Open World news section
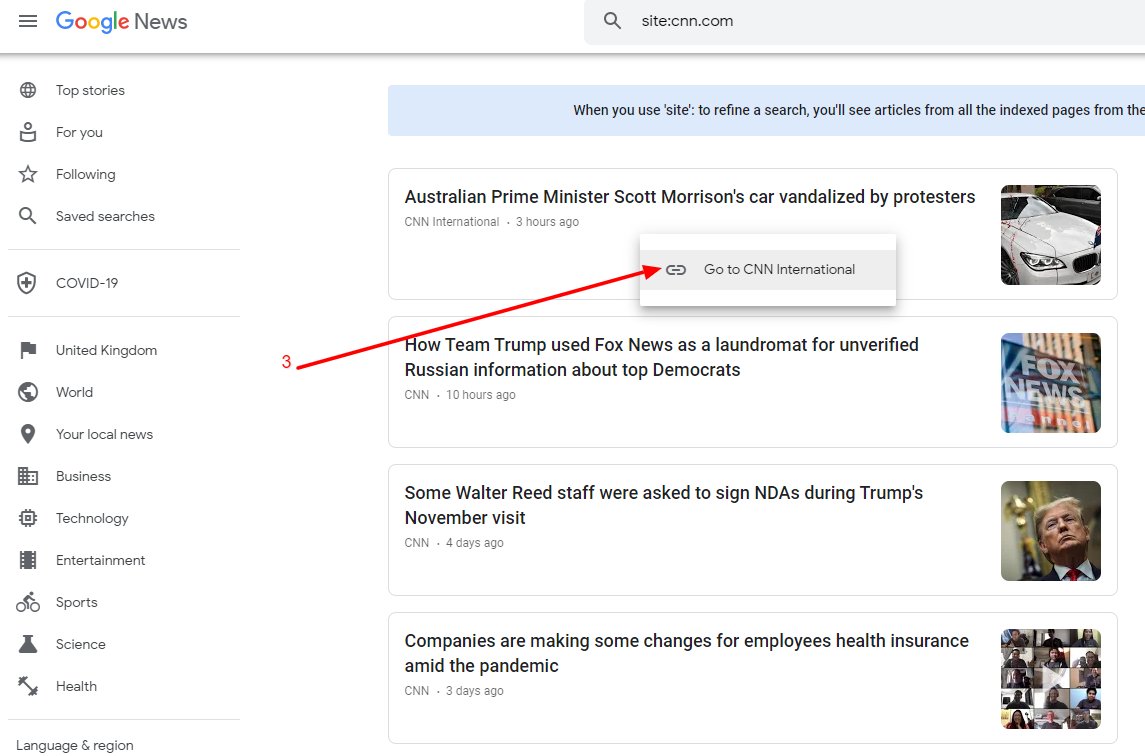Viewport: 1145px width, 756px height. [74, 392]
